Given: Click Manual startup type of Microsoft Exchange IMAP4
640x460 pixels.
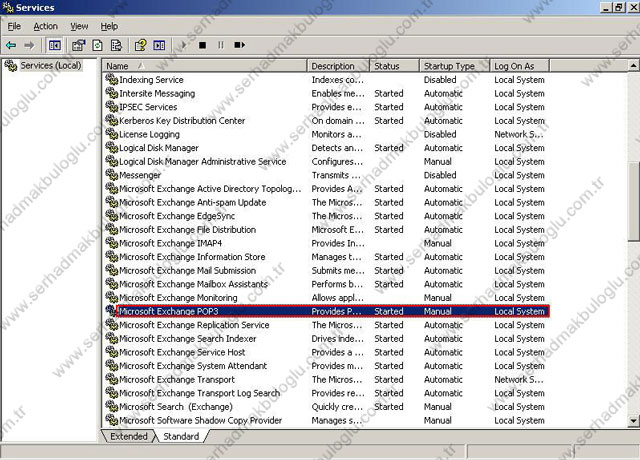Looking at the screenshot, I should [438, 243].
